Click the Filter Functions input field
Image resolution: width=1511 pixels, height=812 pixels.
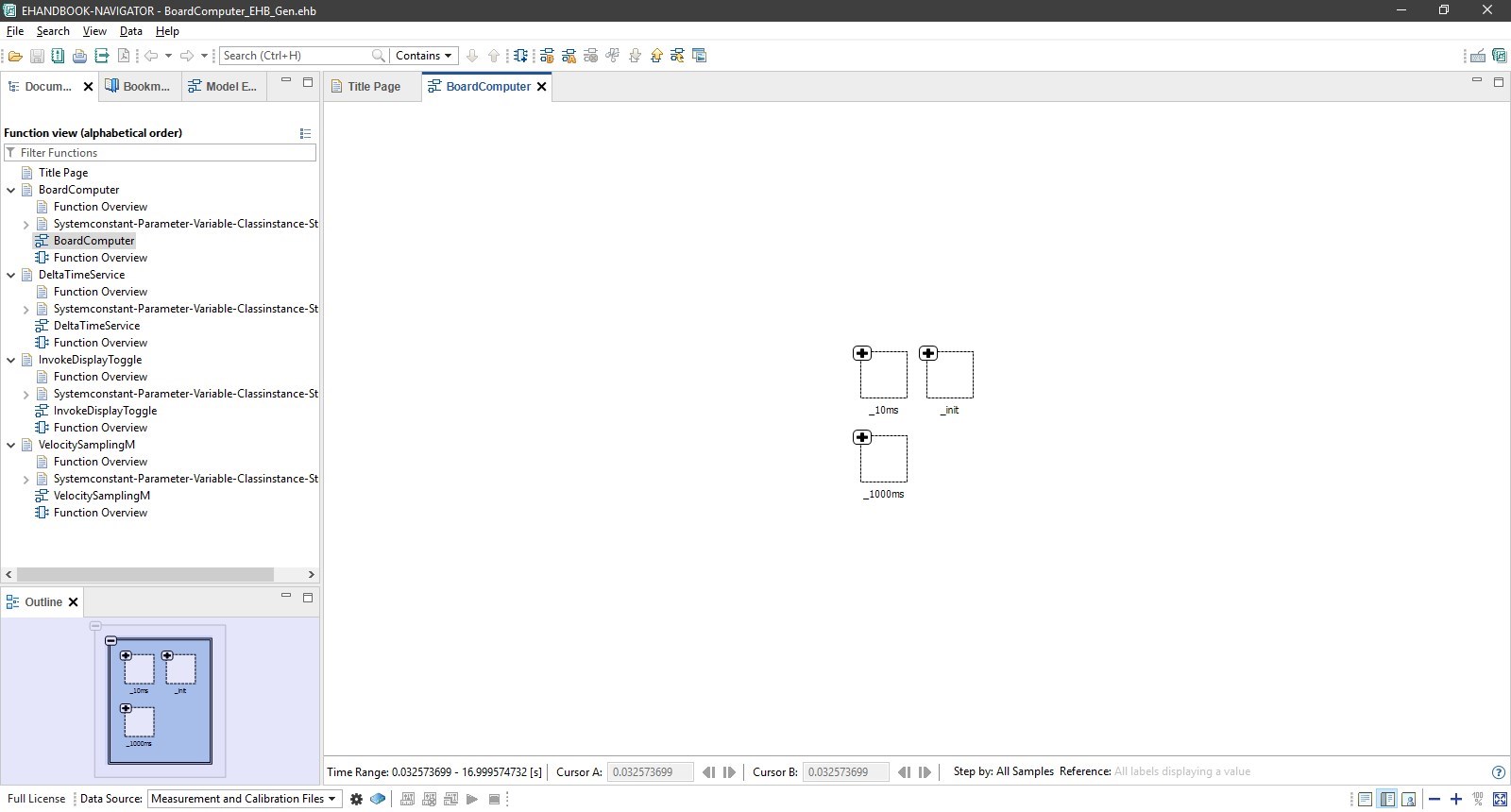pos(165,153)
